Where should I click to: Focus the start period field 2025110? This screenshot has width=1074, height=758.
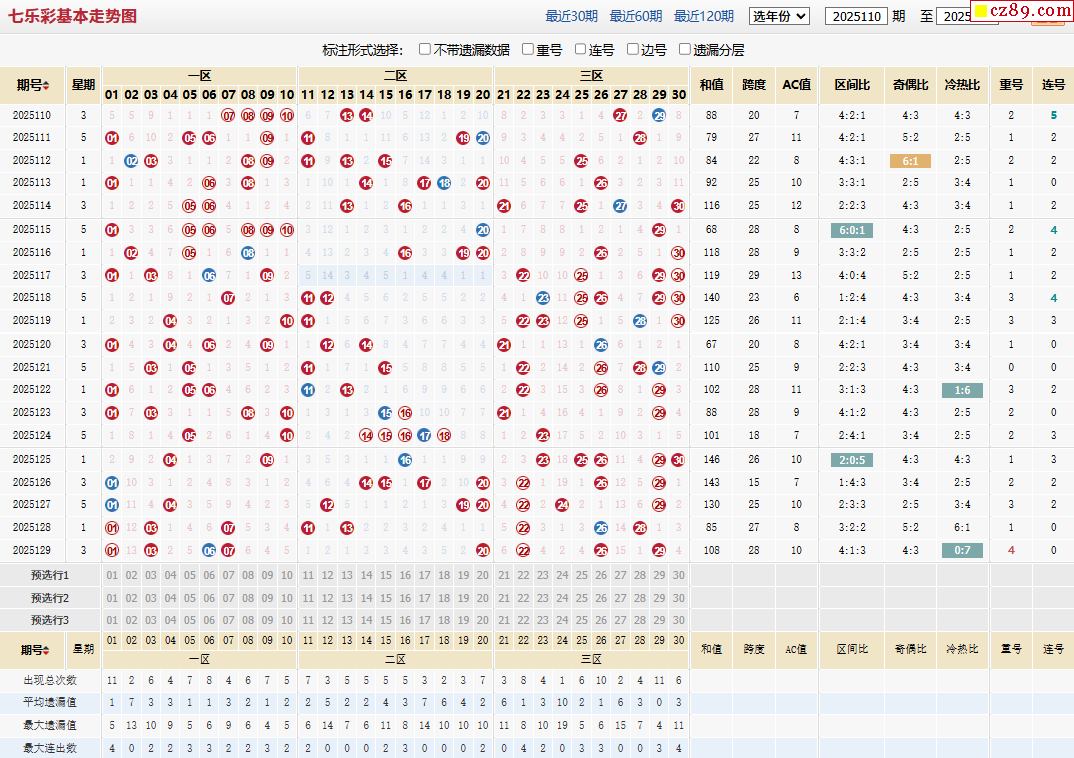856,16
